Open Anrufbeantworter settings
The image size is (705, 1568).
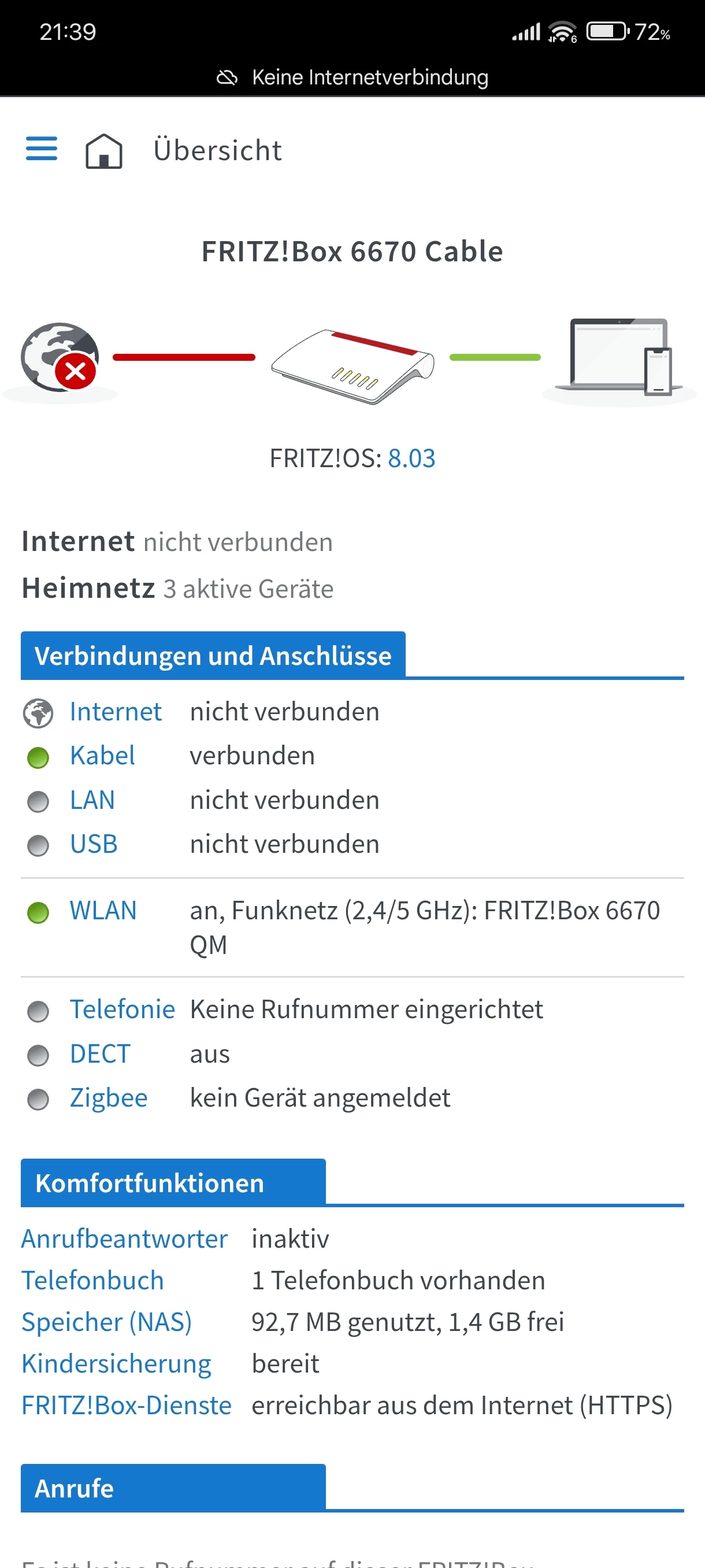[125, 1238]
